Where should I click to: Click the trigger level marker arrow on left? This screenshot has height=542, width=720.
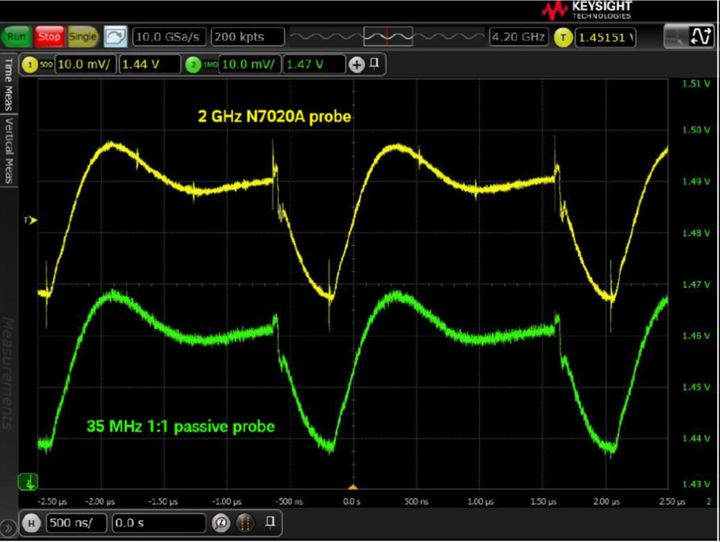click(31, 220)
